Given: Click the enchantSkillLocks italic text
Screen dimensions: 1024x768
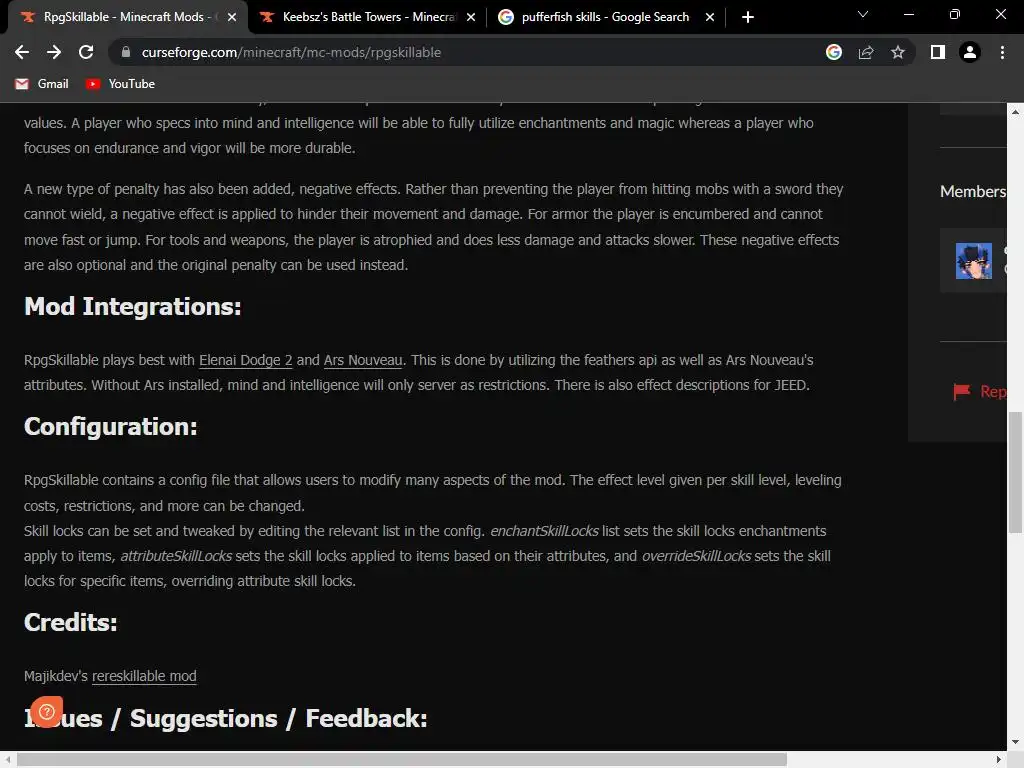Looking at the screenshot, I should point(544,531).
